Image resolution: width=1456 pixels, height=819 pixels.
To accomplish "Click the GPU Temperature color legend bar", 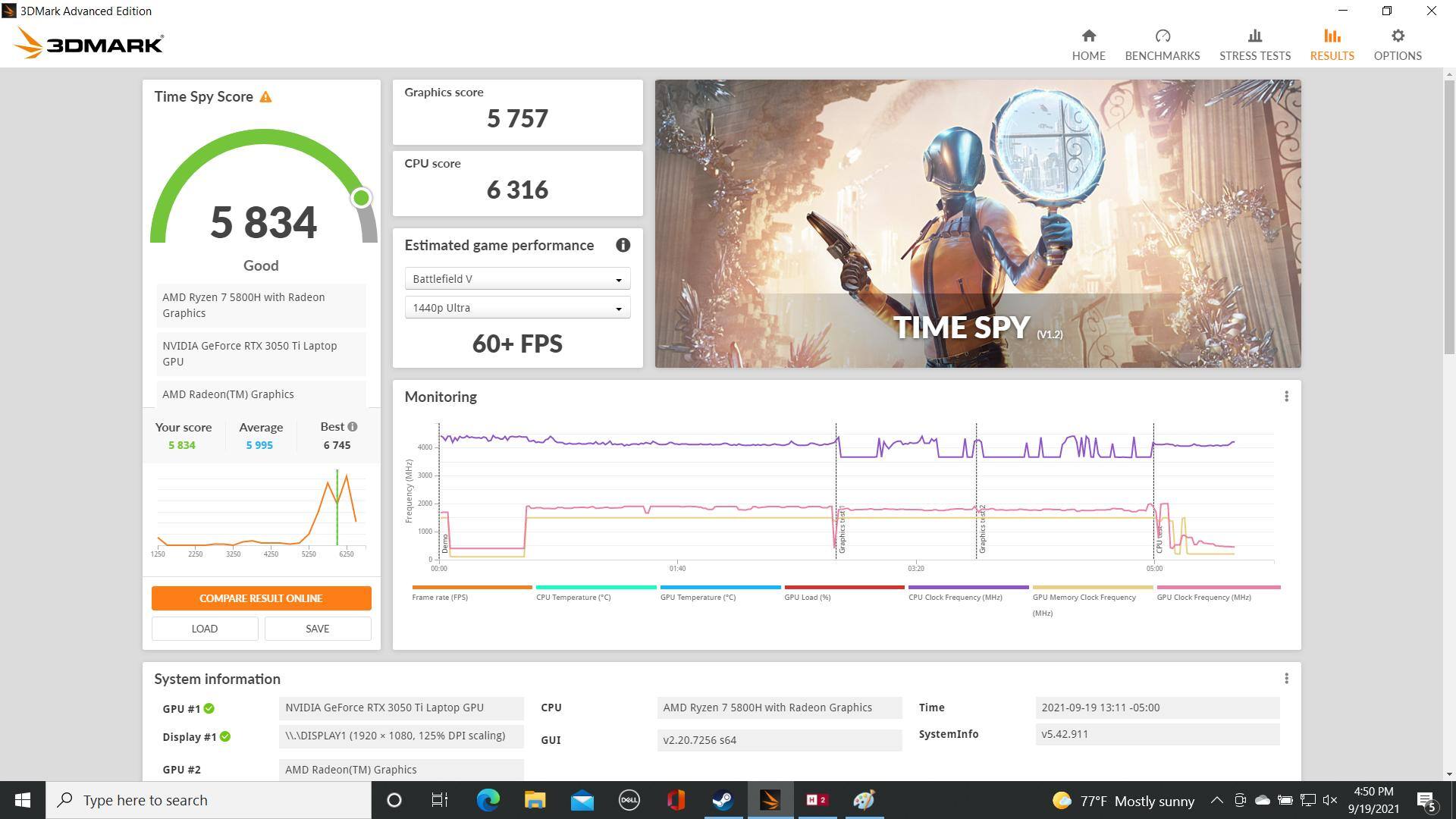I will coord(720,587).
